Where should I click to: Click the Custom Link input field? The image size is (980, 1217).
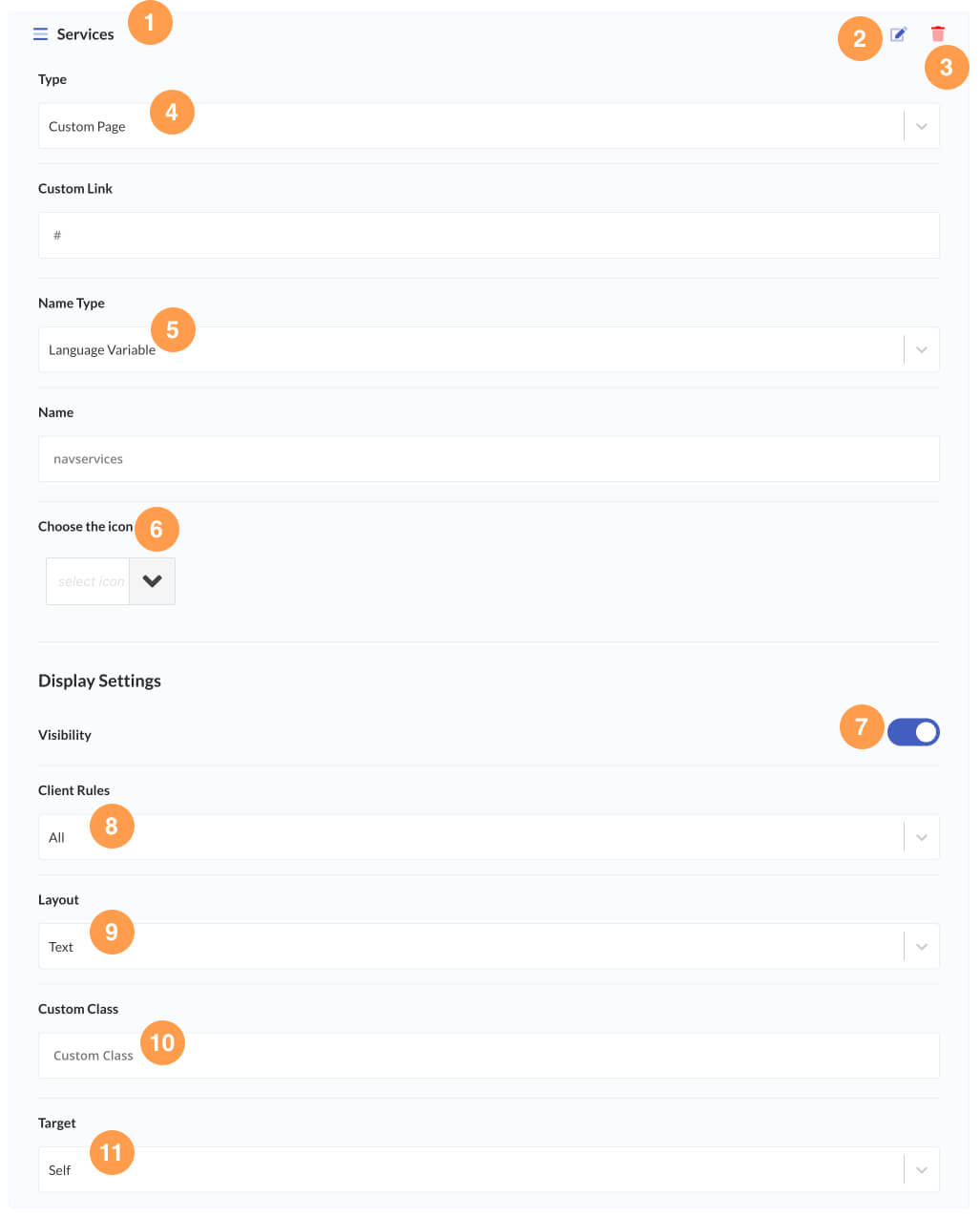click(x=489, y=236)
